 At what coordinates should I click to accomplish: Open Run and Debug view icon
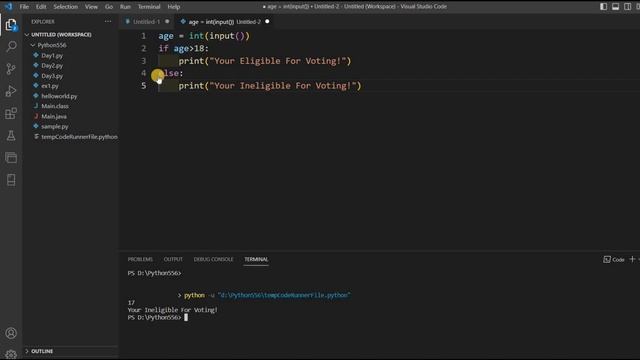(11, 91)
